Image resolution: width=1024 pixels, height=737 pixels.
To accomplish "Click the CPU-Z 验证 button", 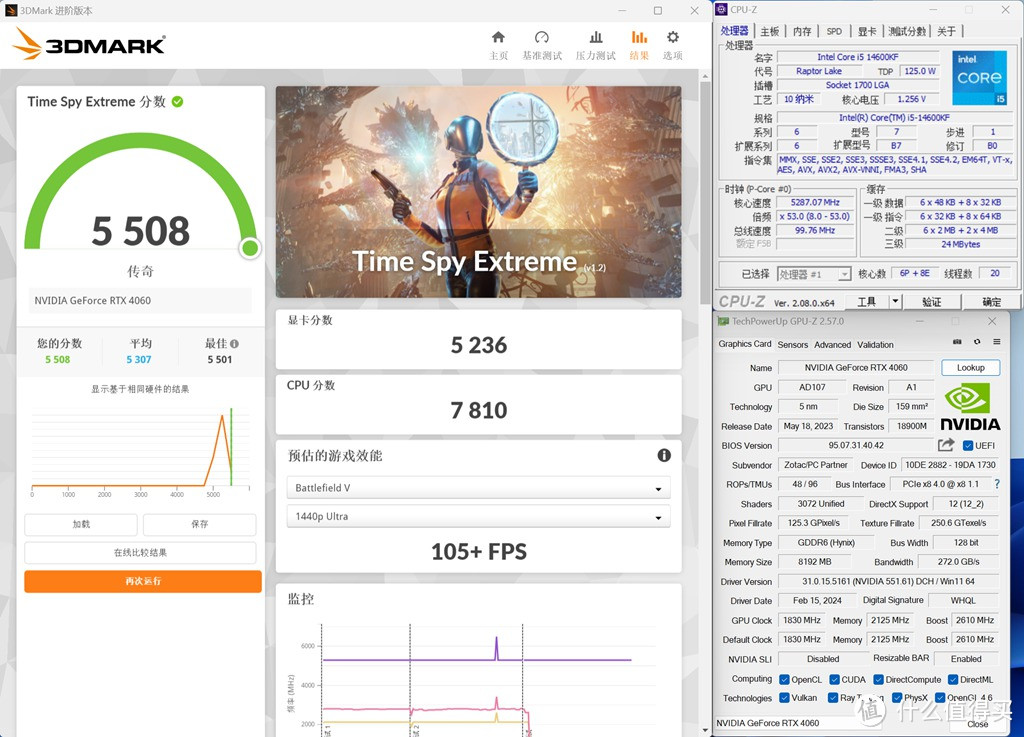I will tap(931, 302).
